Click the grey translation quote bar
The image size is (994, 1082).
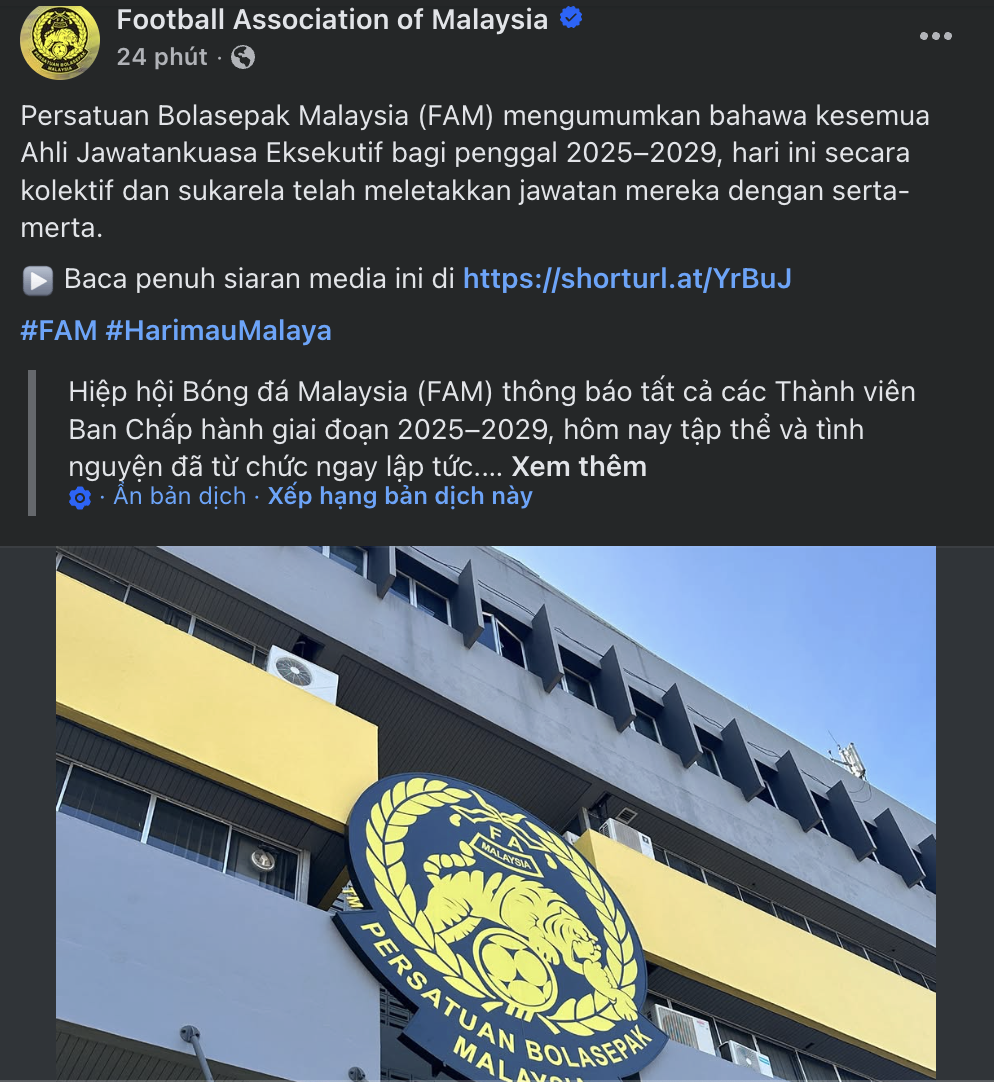[32, 443]
